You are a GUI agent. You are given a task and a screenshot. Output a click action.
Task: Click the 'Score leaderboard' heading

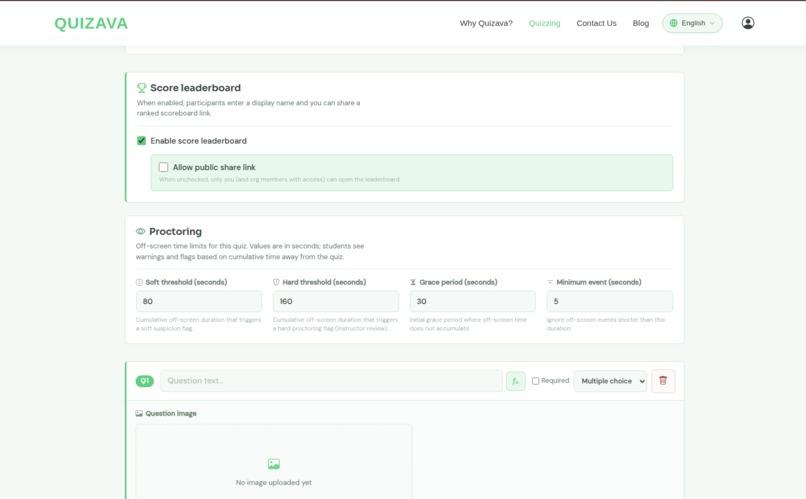[195, 88]
